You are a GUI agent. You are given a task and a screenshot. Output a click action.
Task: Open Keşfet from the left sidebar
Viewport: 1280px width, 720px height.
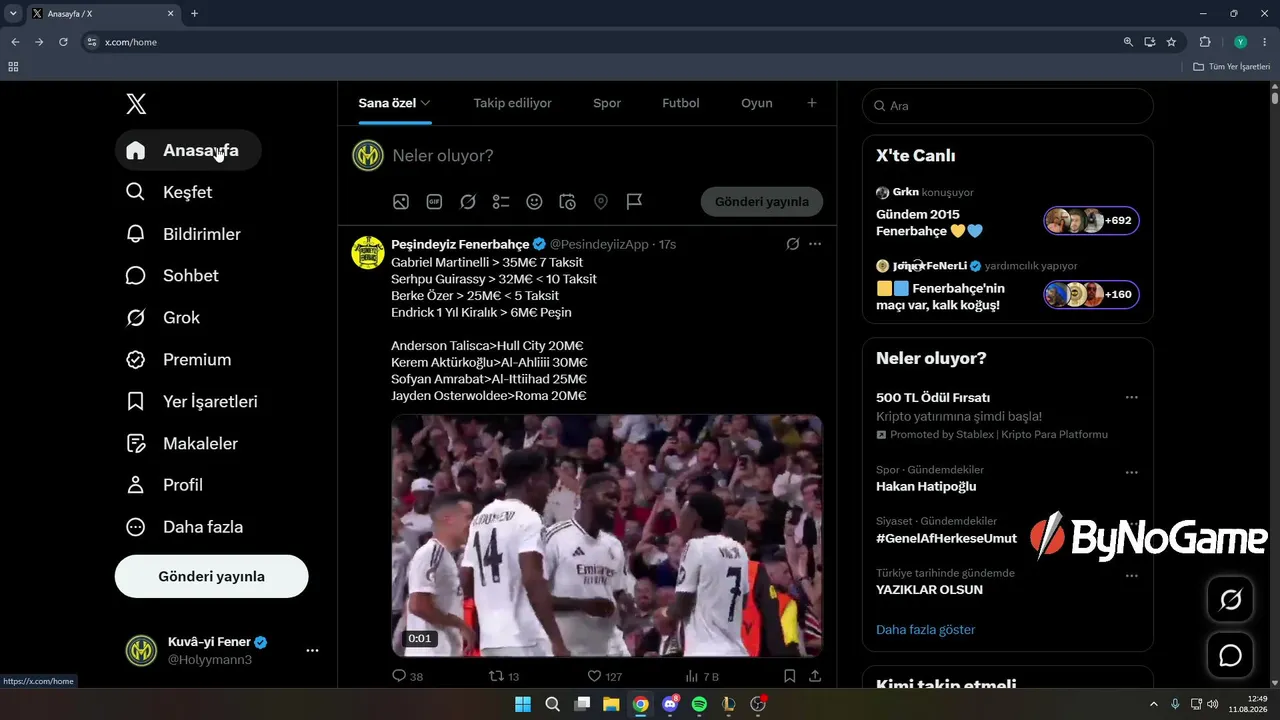pyautogui.click(x=169, y=192)
